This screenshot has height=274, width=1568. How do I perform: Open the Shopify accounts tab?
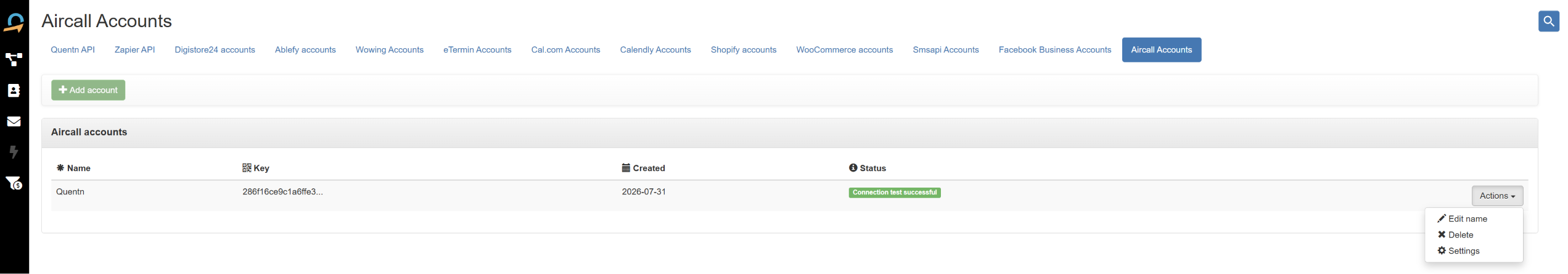point(743,50)
